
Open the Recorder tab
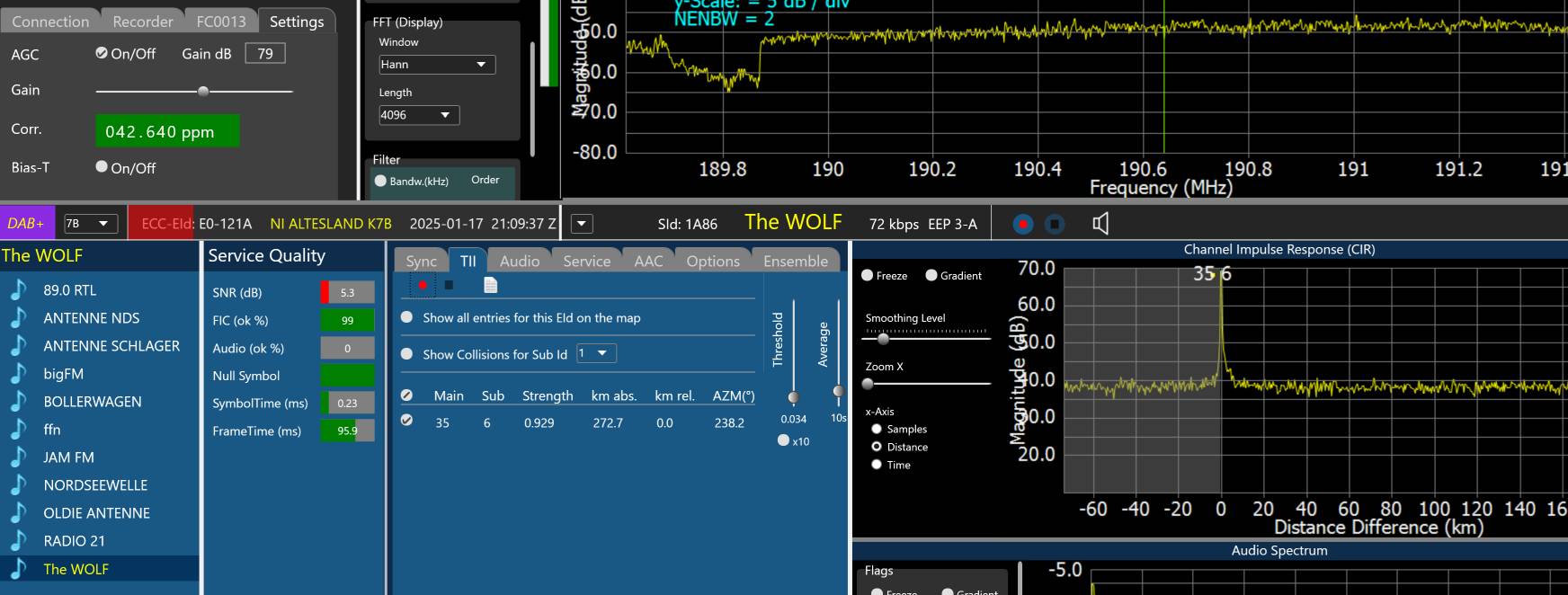pyautogui.click(x=142, y=22)
